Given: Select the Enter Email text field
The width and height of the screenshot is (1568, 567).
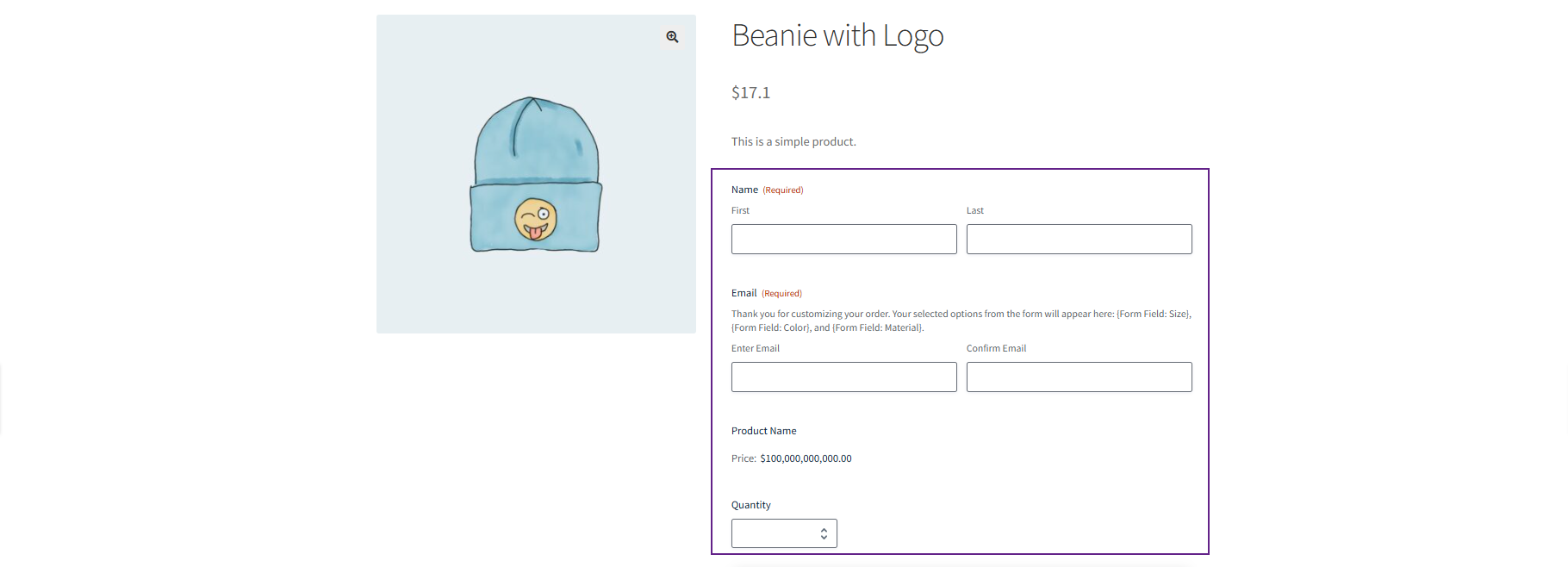Looking at the screenshot, I should [843, 377].
